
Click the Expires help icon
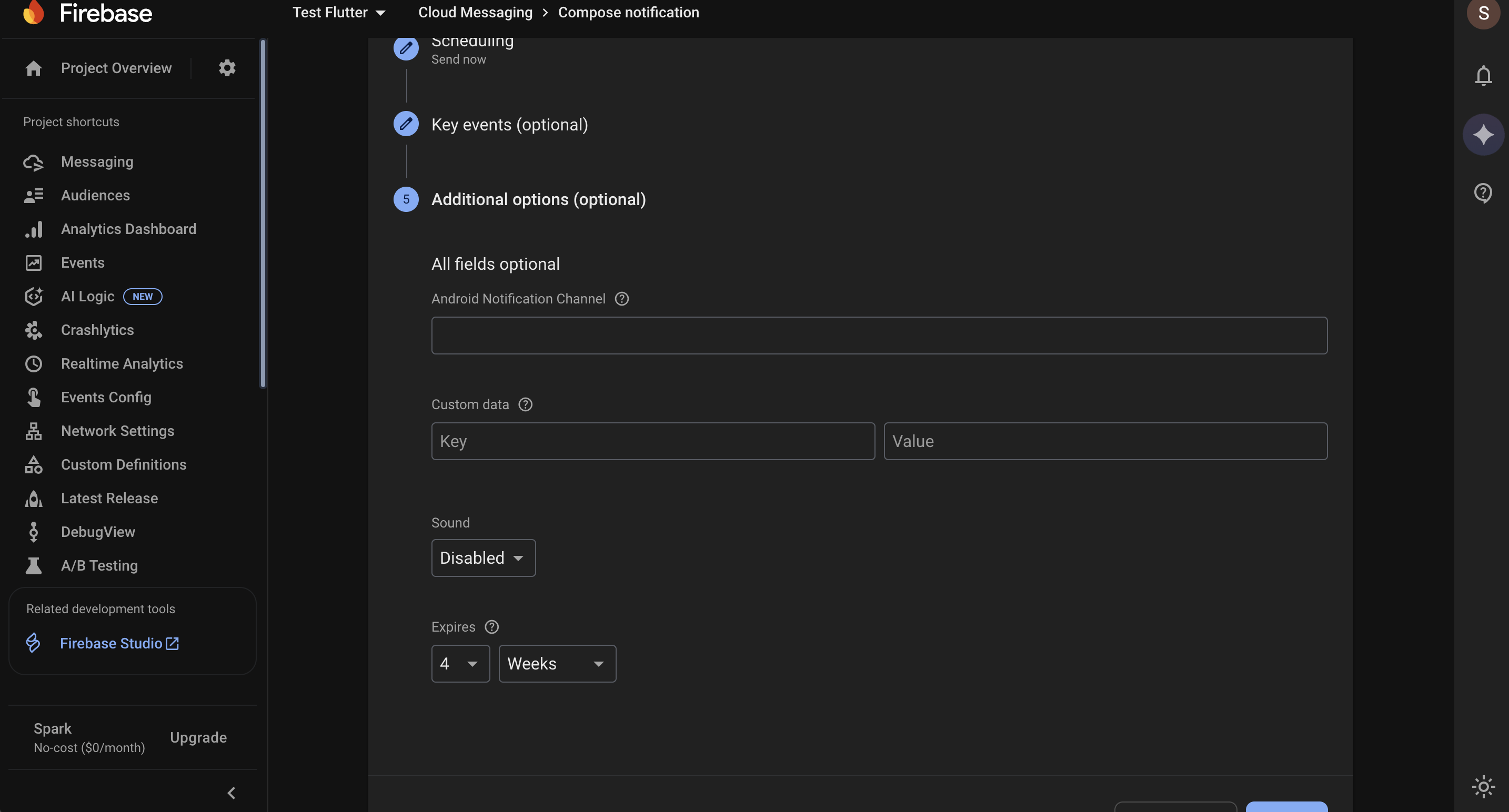tap(491, 627)
